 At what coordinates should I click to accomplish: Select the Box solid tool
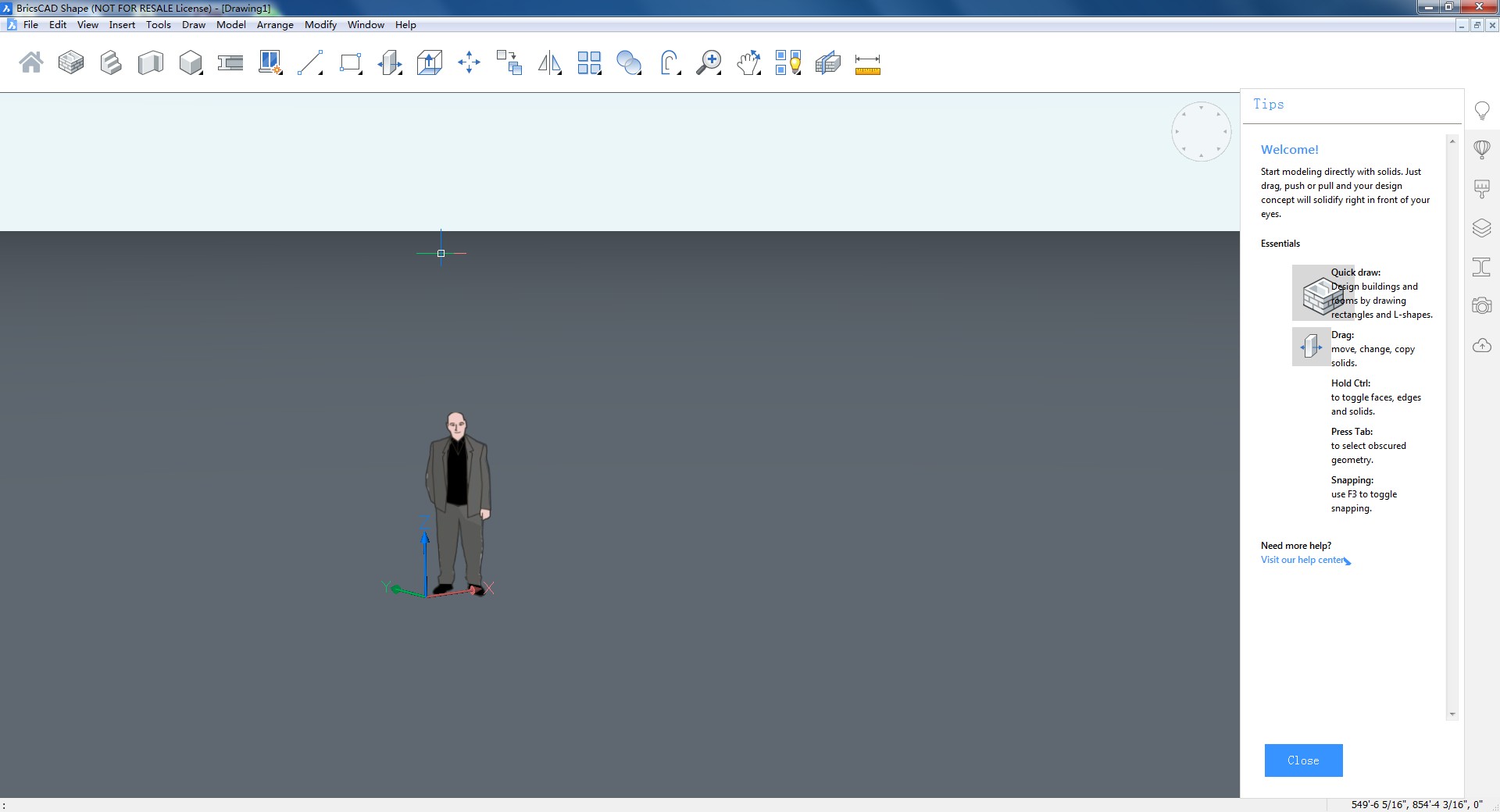[191, 62]
